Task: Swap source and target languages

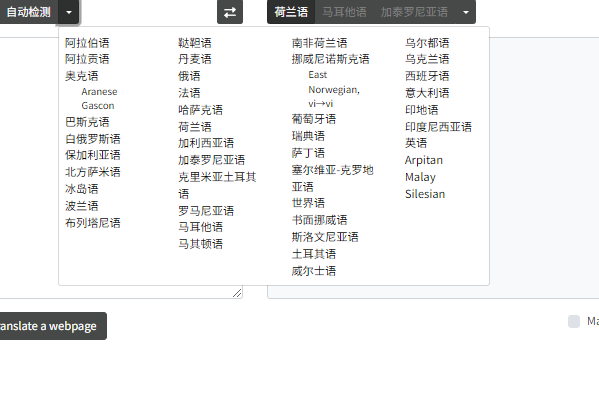Action: pos(230,12)
